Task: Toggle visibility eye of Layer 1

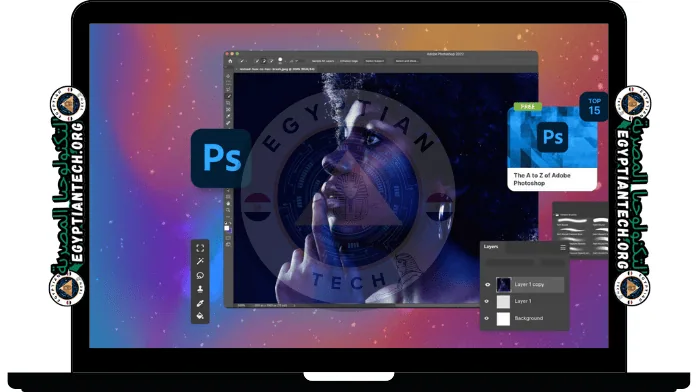Action: (x=487, y=301)
